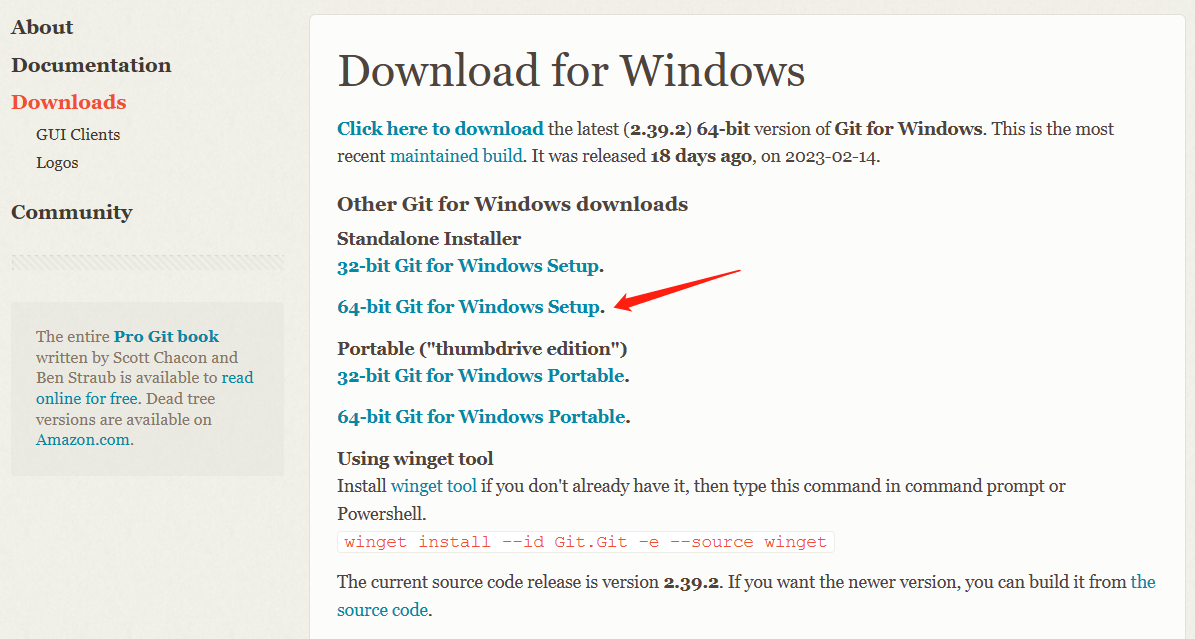Screen dimensions: 1195x639
Task: Download 32-bit Git for Windows Setup
Action: [x=469, y=266]
